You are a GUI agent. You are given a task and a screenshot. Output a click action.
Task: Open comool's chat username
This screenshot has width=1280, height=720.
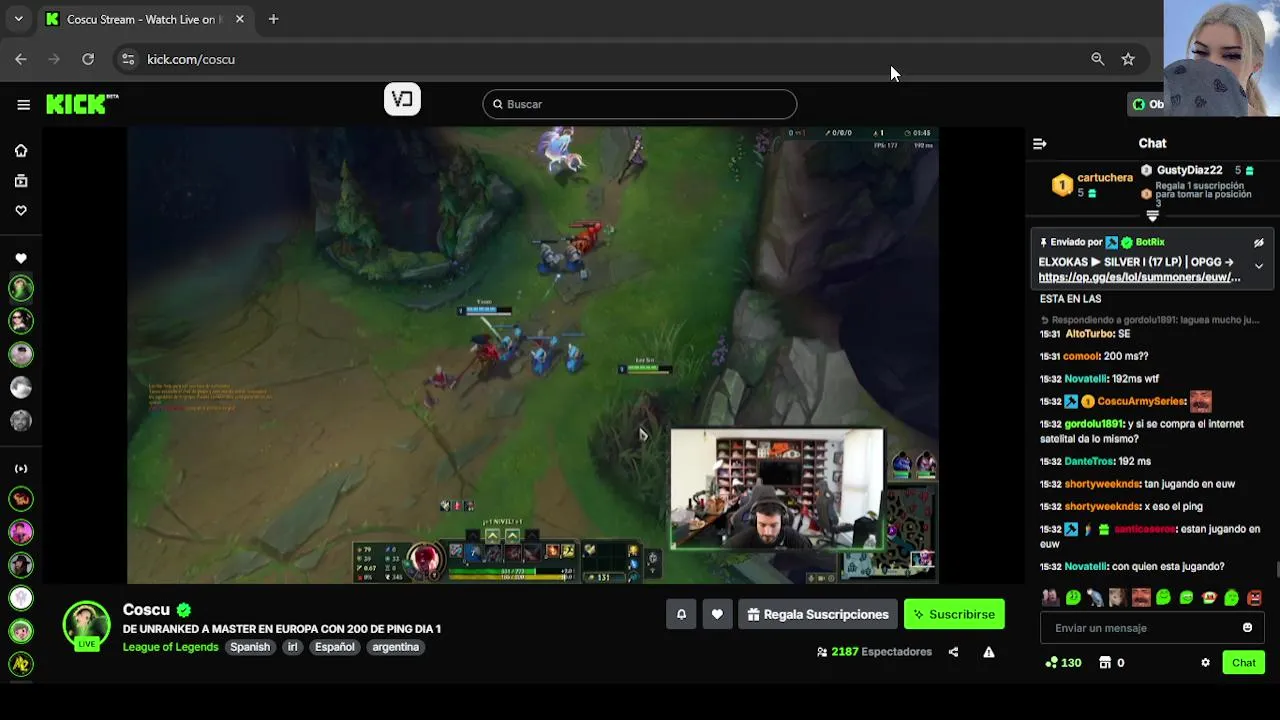(1081, 356)
